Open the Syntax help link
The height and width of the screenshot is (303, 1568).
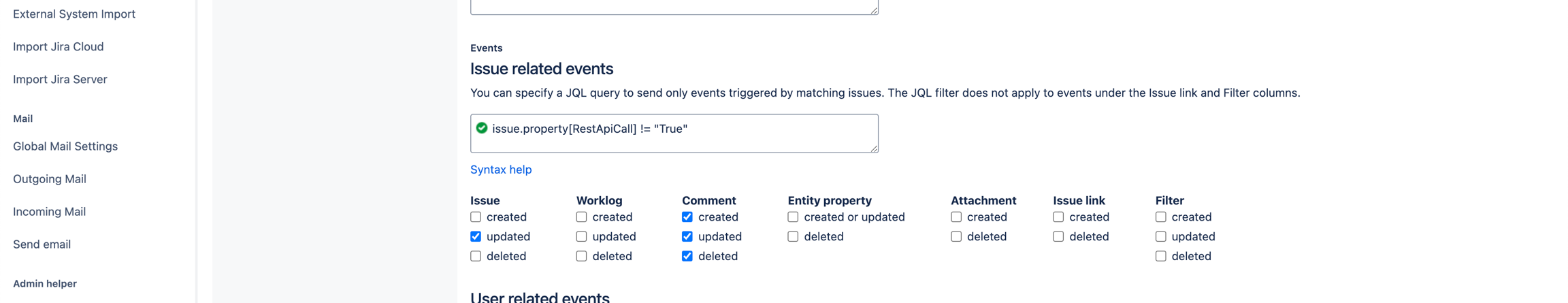501,170
